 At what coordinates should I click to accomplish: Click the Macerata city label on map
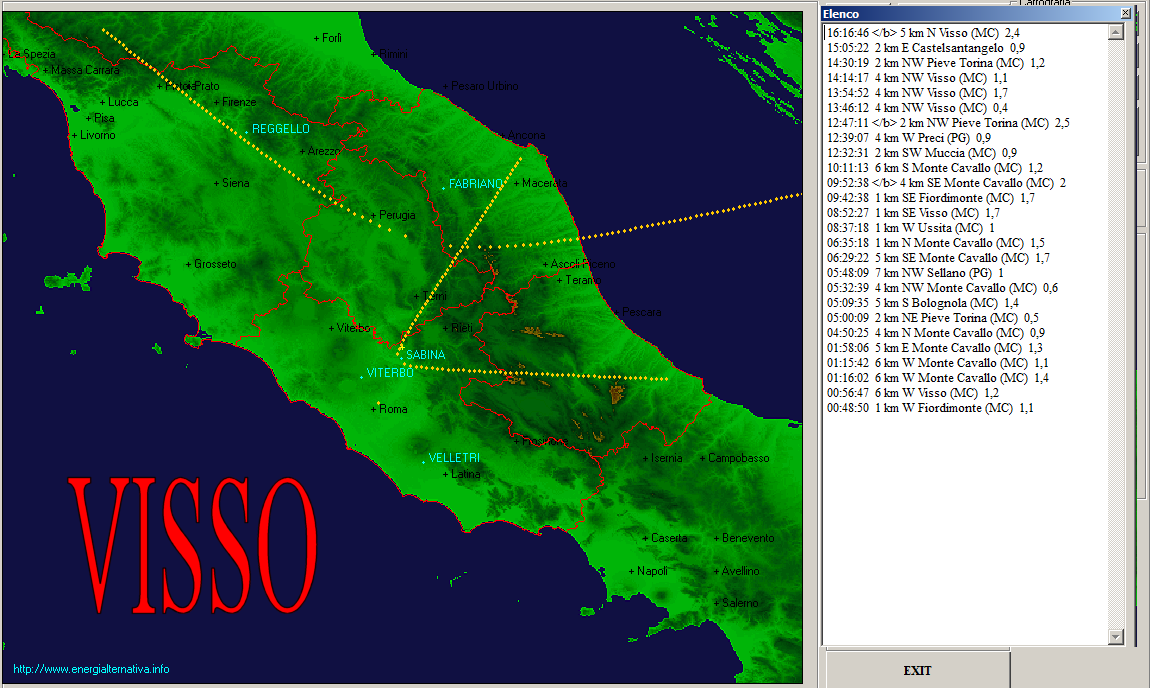click(545, 183)
